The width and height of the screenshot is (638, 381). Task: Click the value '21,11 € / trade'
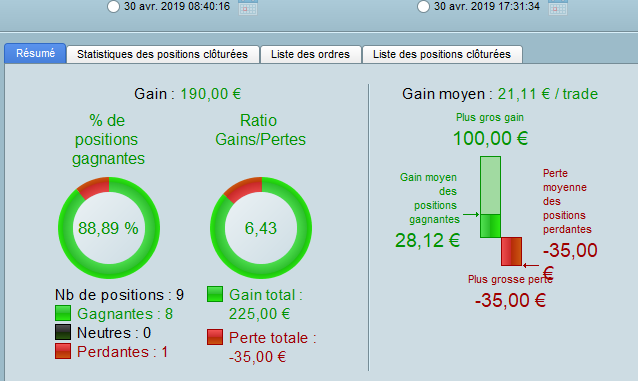[x=548, y=94]
